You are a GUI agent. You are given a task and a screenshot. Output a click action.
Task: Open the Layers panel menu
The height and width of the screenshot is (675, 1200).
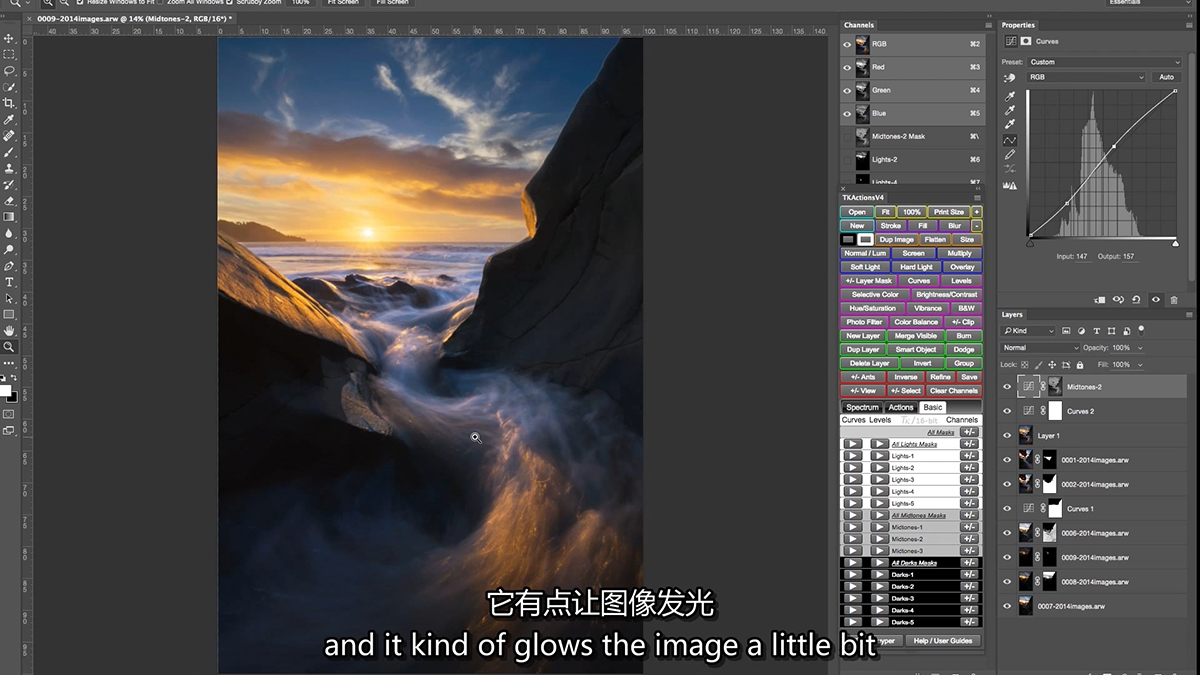click(1188, 315)
